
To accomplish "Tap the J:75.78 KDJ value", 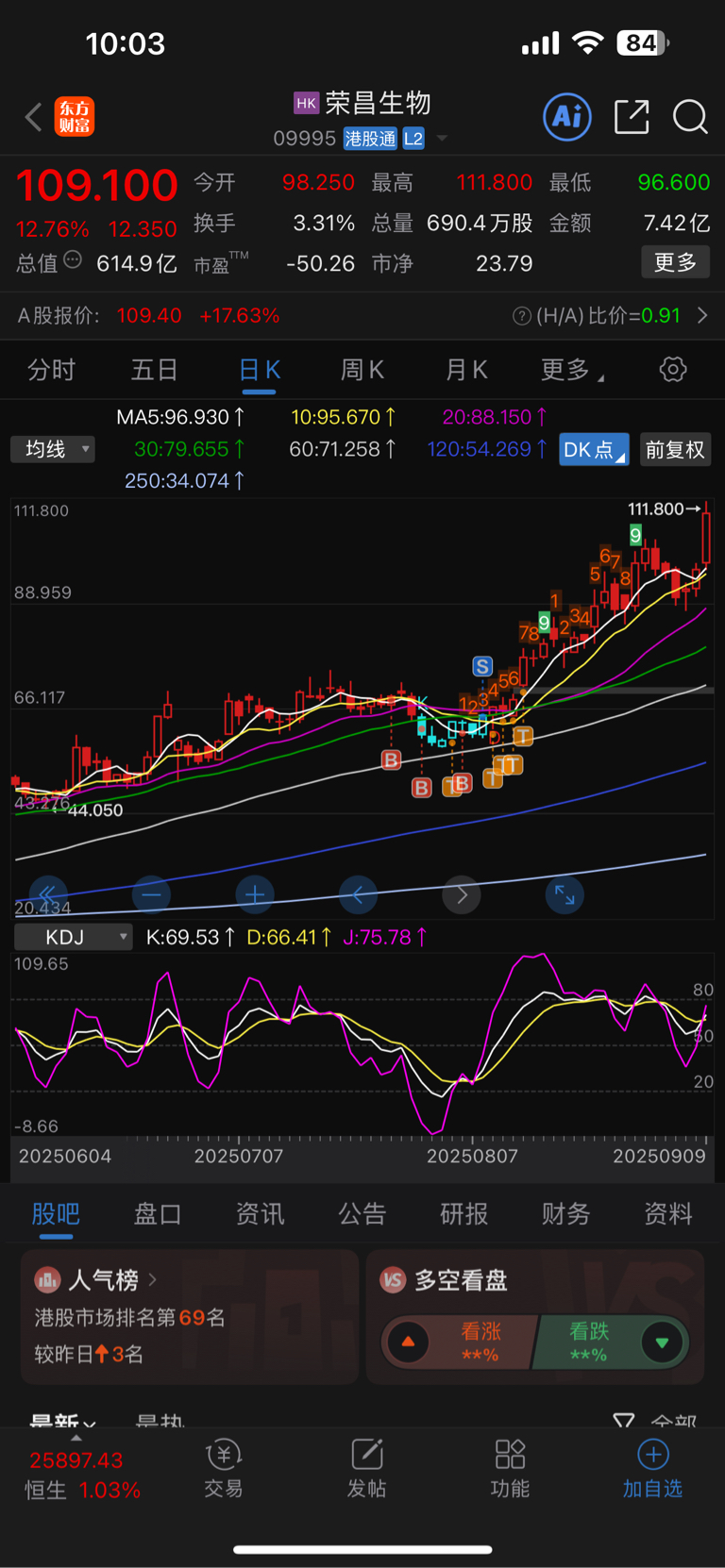I will pyautogui.click(x=384, y=937).
